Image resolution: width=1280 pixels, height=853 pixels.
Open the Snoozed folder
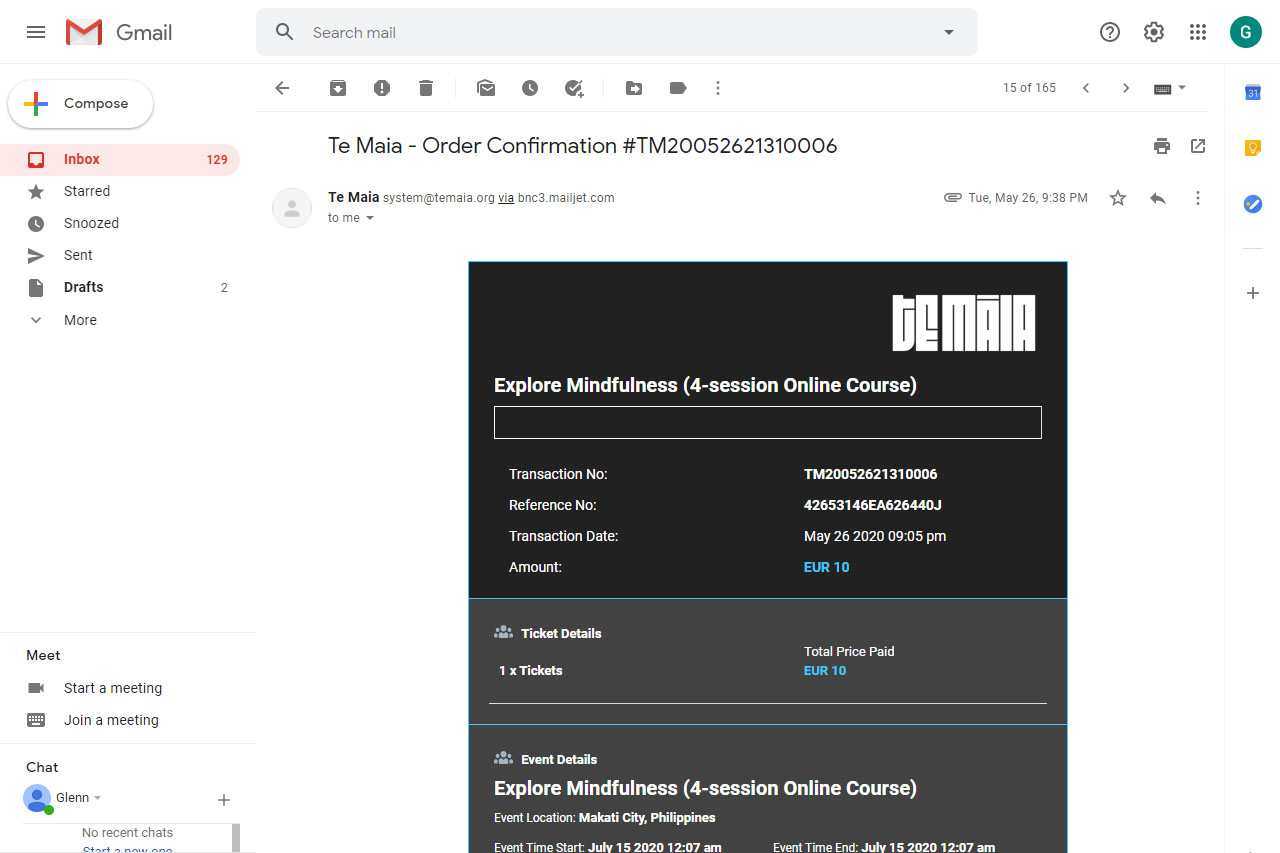tap(120, 223)
